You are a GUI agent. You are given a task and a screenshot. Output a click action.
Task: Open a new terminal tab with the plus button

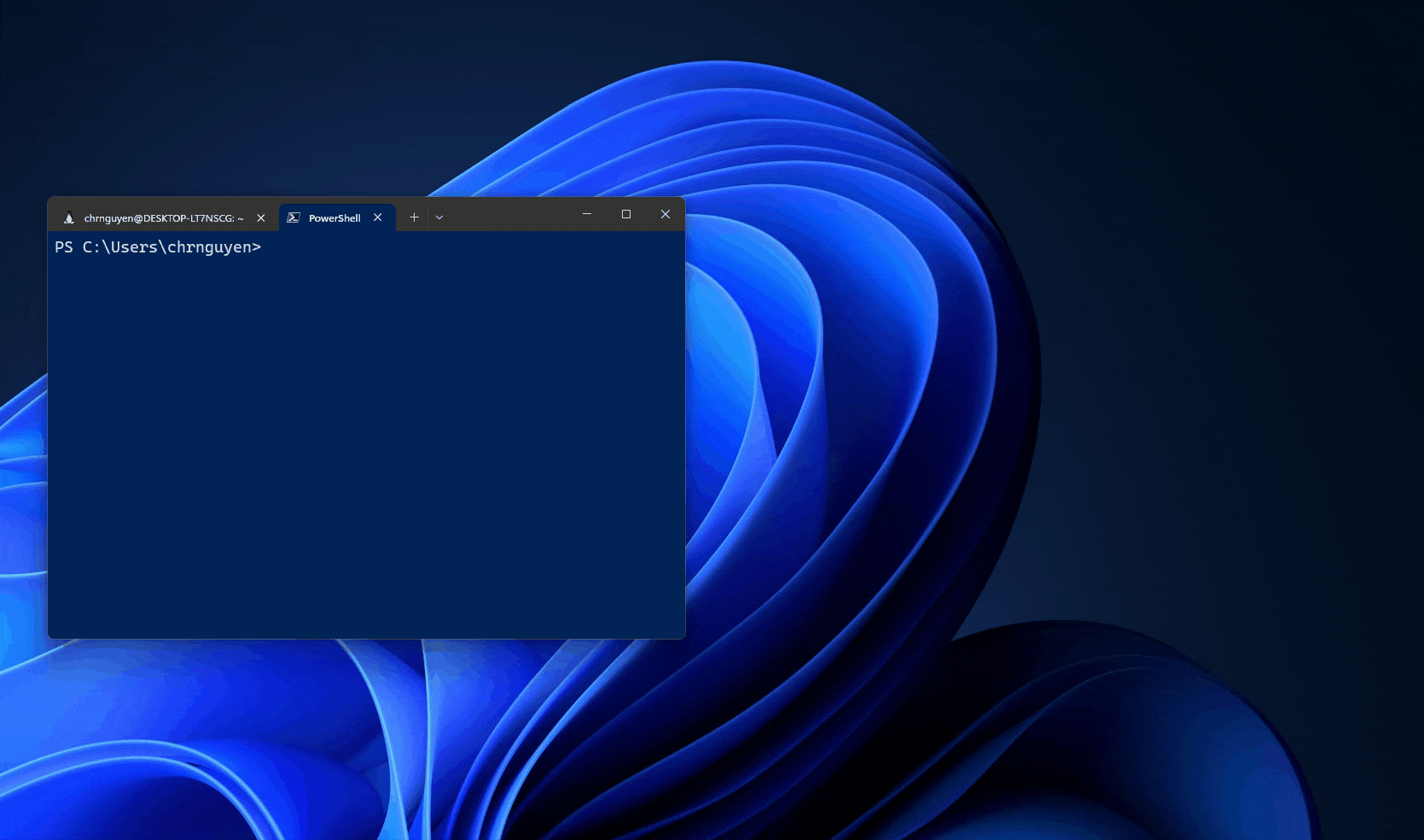click(414, 217)
